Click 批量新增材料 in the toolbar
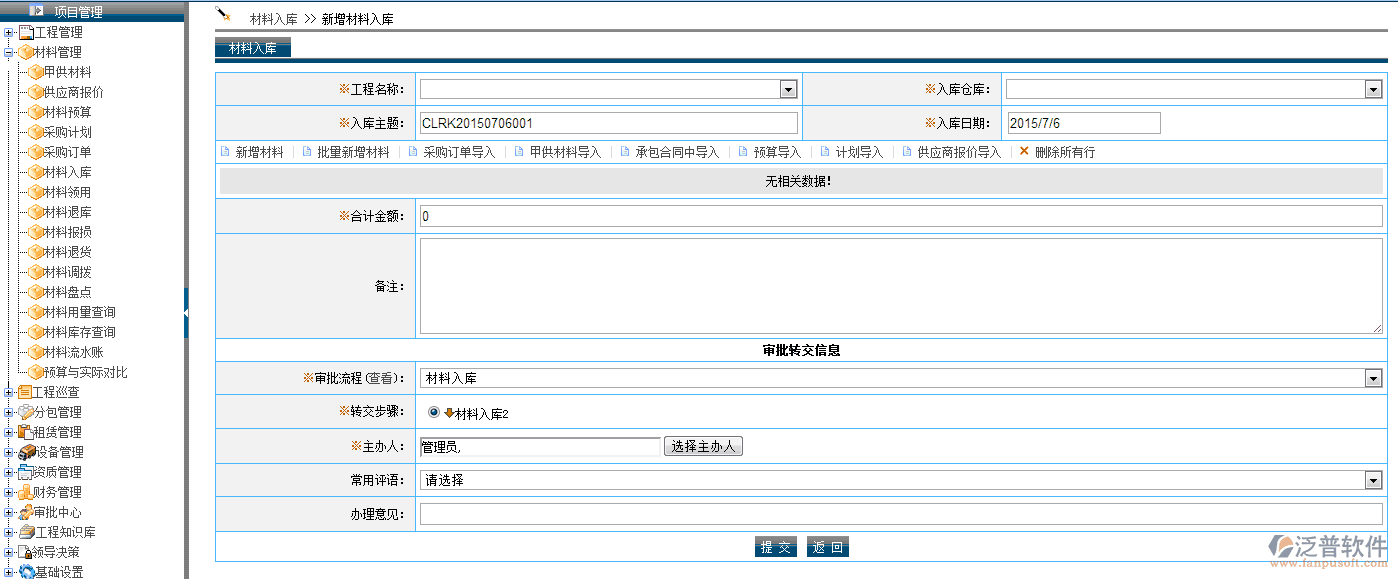The height and width of the screenshot is (579, 1398). pos(353,152)
